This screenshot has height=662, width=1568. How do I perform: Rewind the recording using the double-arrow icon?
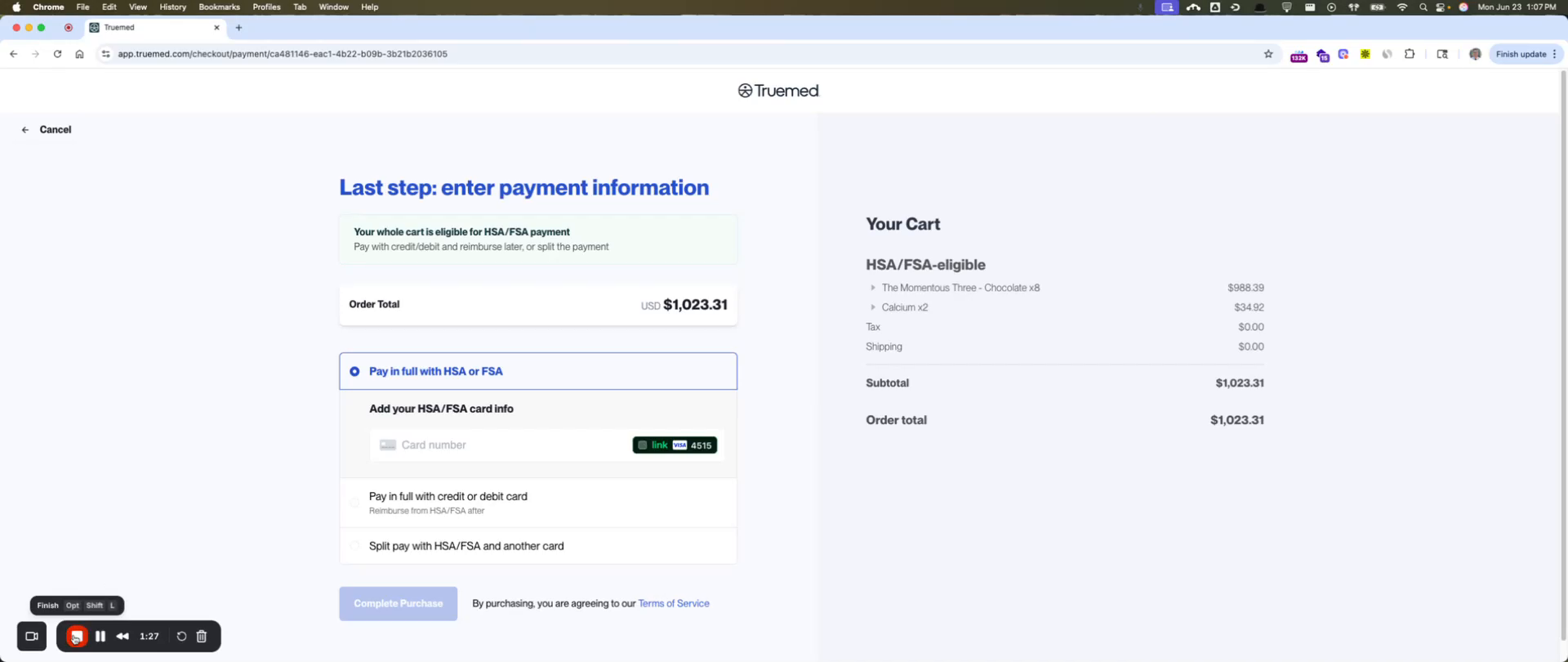(x=122, y=636)
